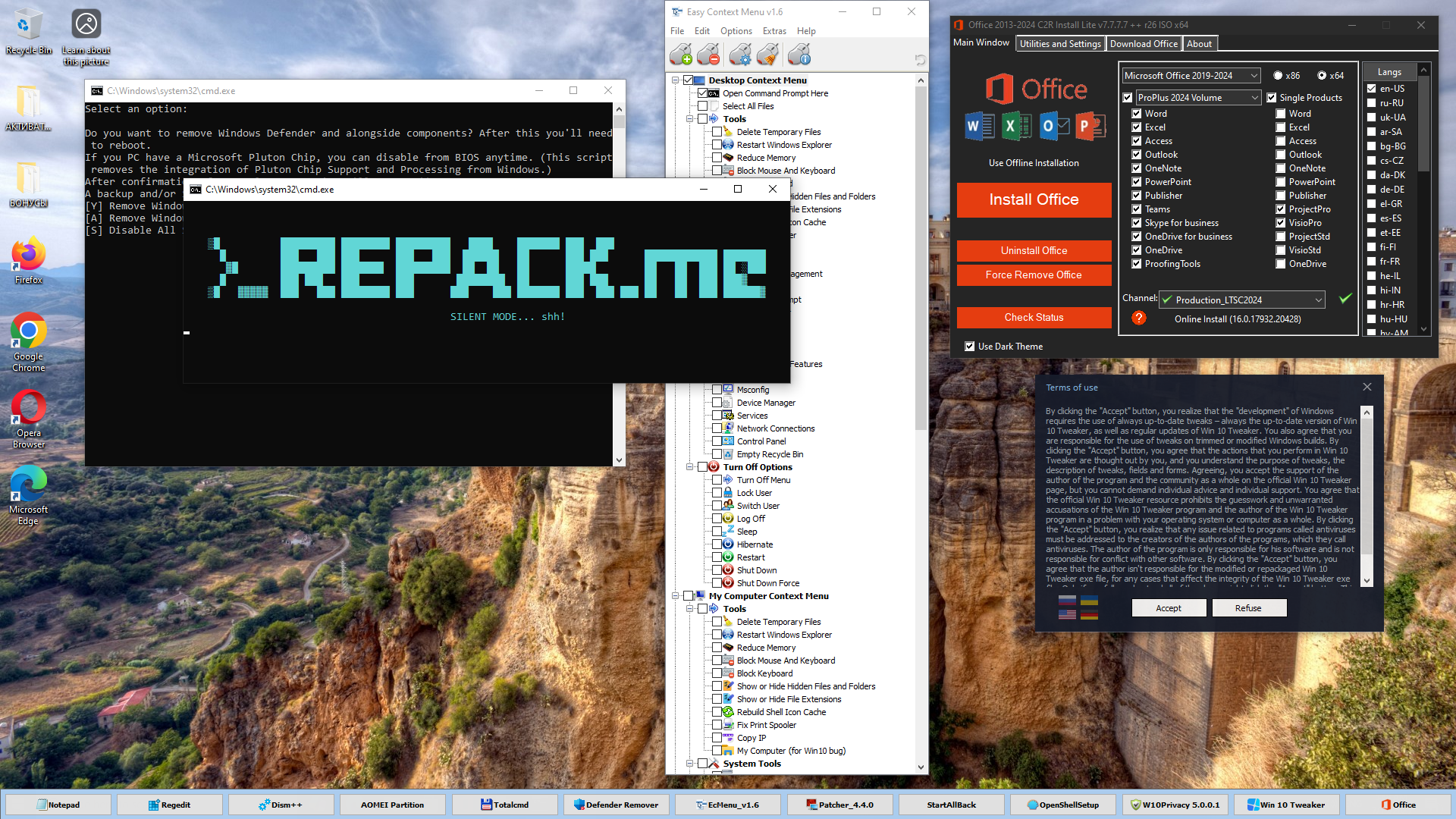Uncheck Skype for business checkbox
The image size is (1456, 819).
[x=1137, y=223]
